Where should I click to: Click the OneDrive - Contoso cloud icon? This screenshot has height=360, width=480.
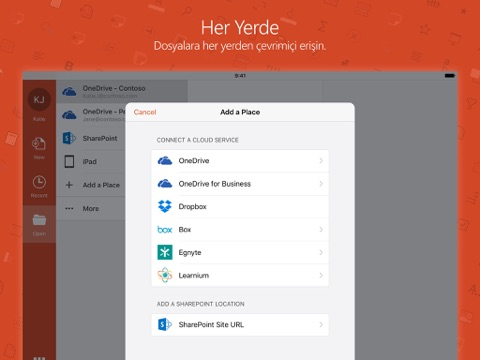coord(69,91)
